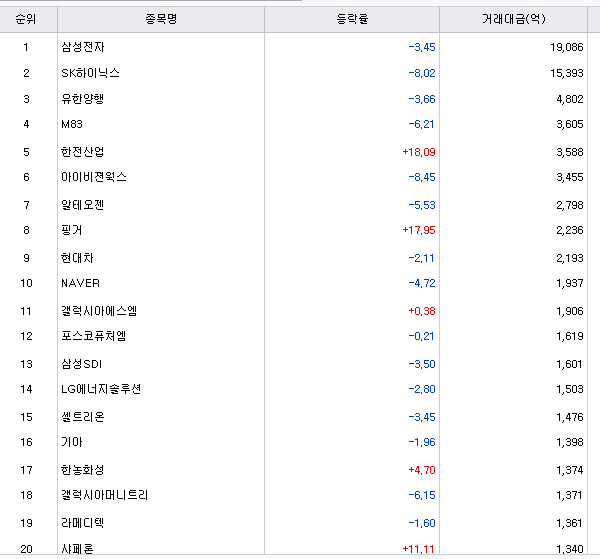Select the 1,503 trading value cell
Image resolution: width=600 pixels, height=559 pixels.
tap(570, 389)
